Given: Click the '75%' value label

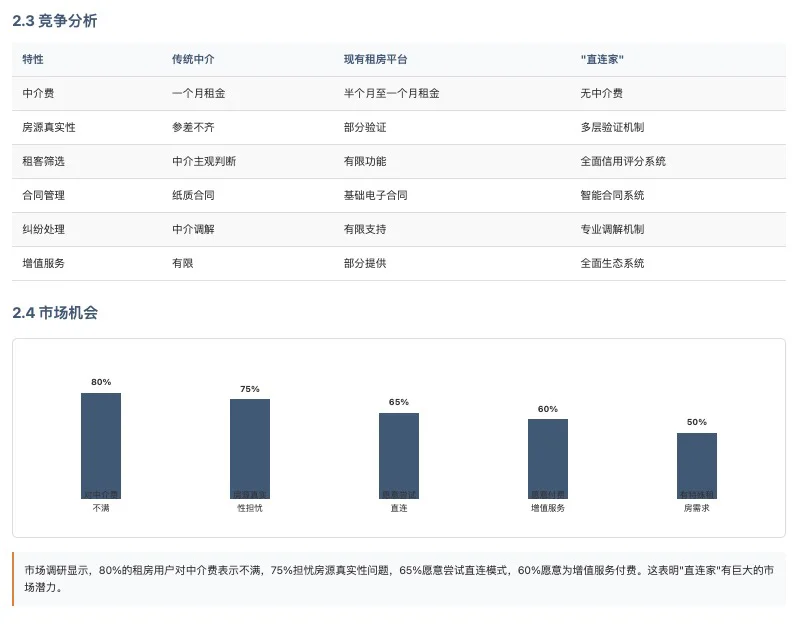Looking at the screenshot, I should click(250, 389).
